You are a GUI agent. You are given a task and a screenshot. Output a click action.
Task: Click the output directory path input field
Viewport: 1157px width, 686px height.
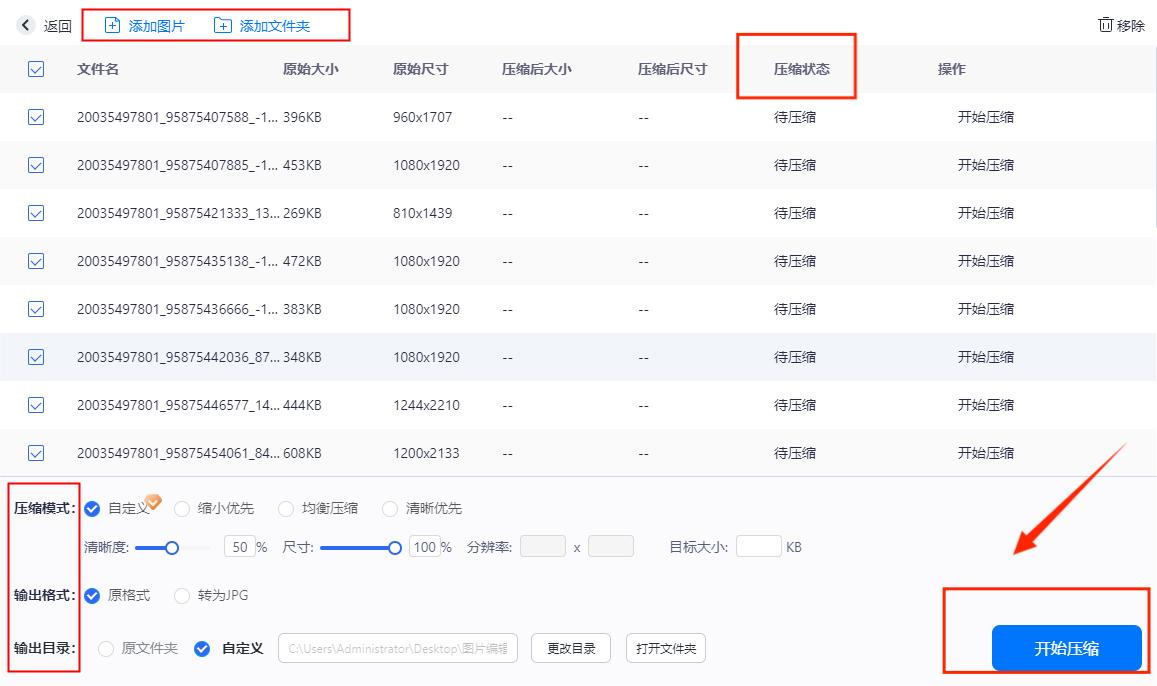[x=397, y=648]
